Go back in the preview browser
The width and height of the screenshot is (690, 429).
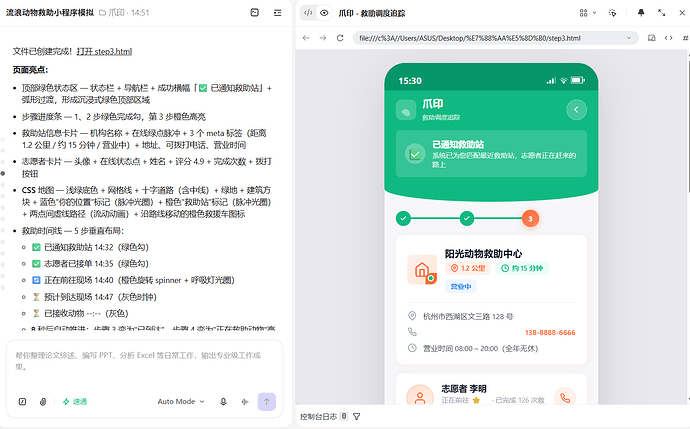point(306,38)
